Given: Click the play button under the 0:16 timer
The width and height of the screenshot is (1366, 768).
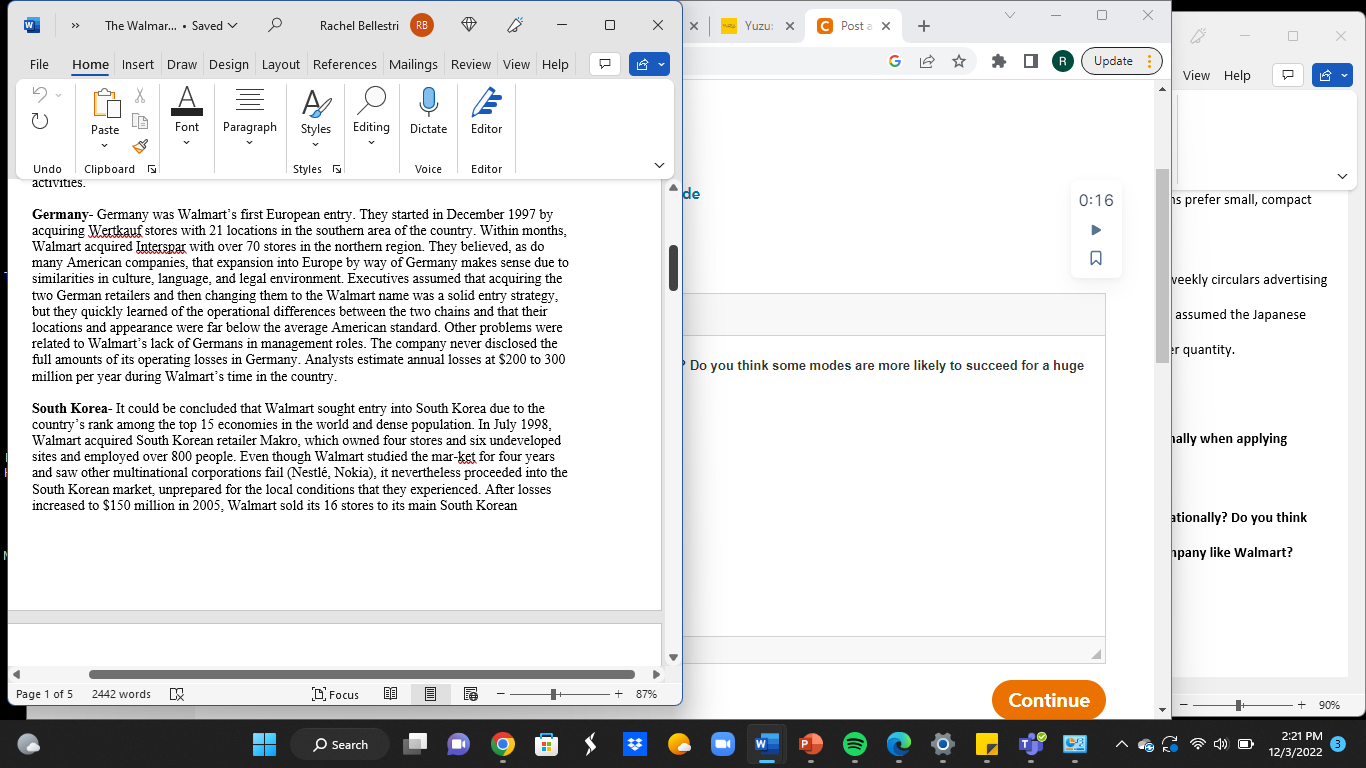Looking at the screenshot, I should point(1096,230).
